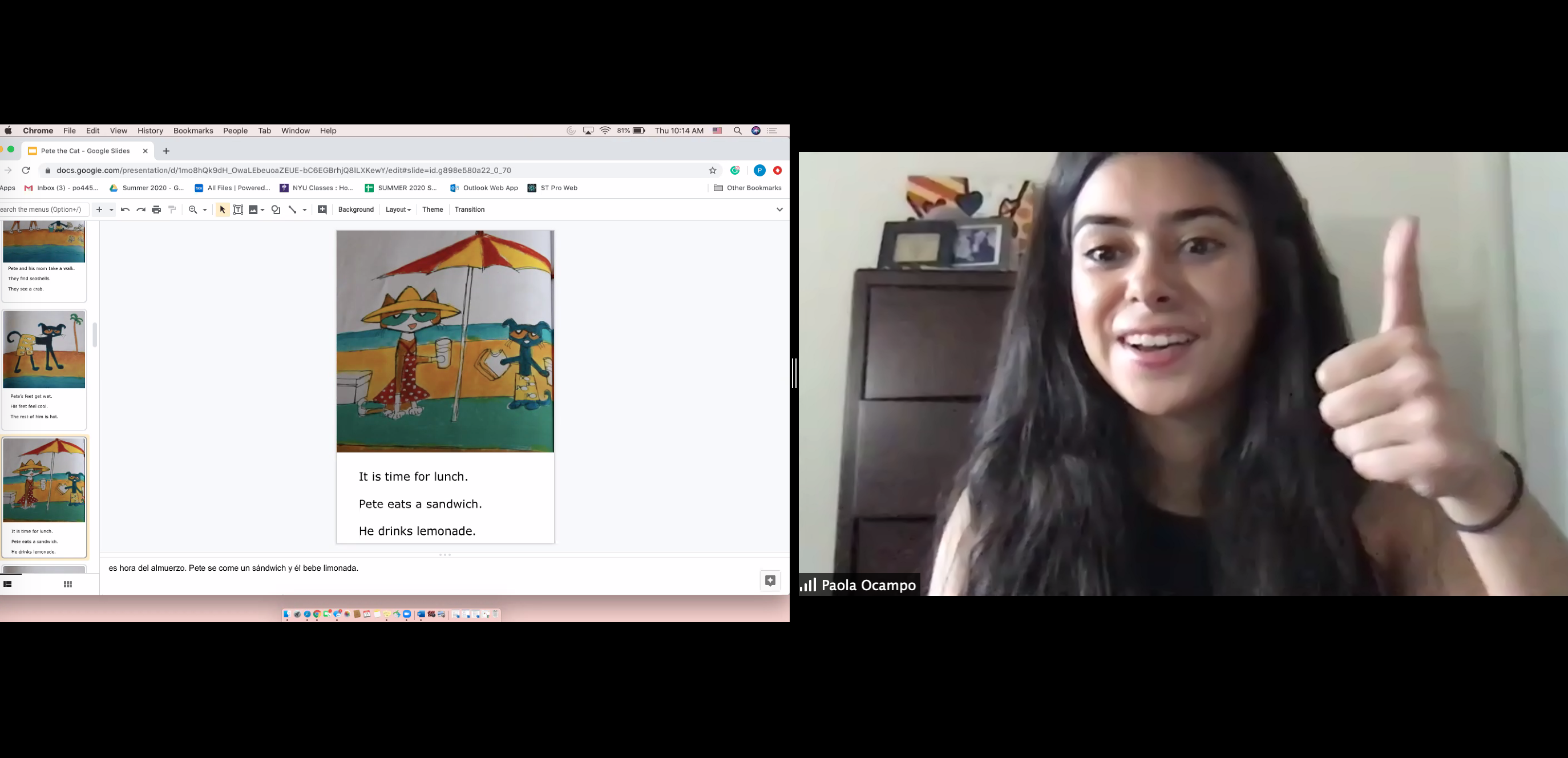Select the Shape tool icon
The height and width of the screenshot is (758, 1568).
[x=276, y=209]
